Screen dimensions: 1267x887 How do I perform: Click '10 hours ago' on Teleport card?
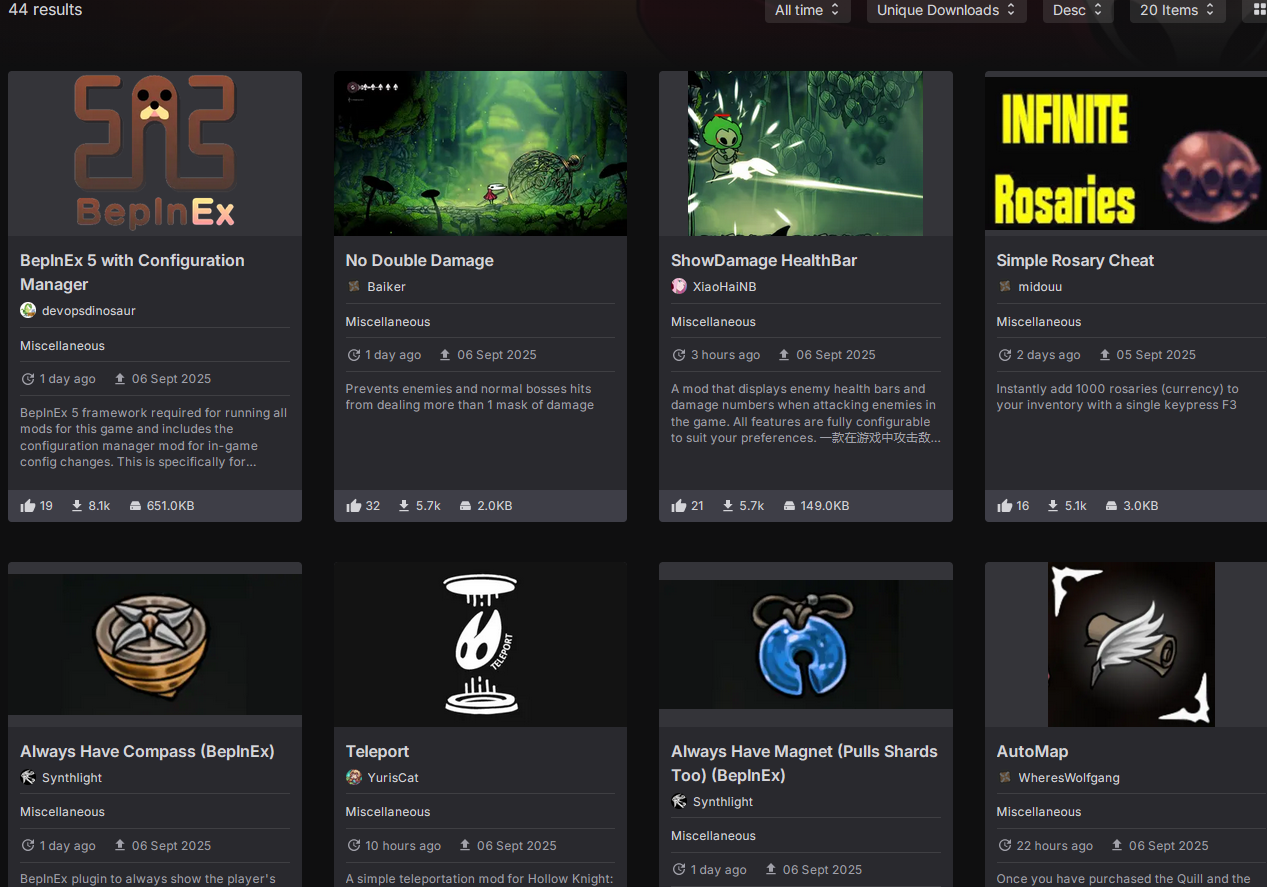coord(403,846)
